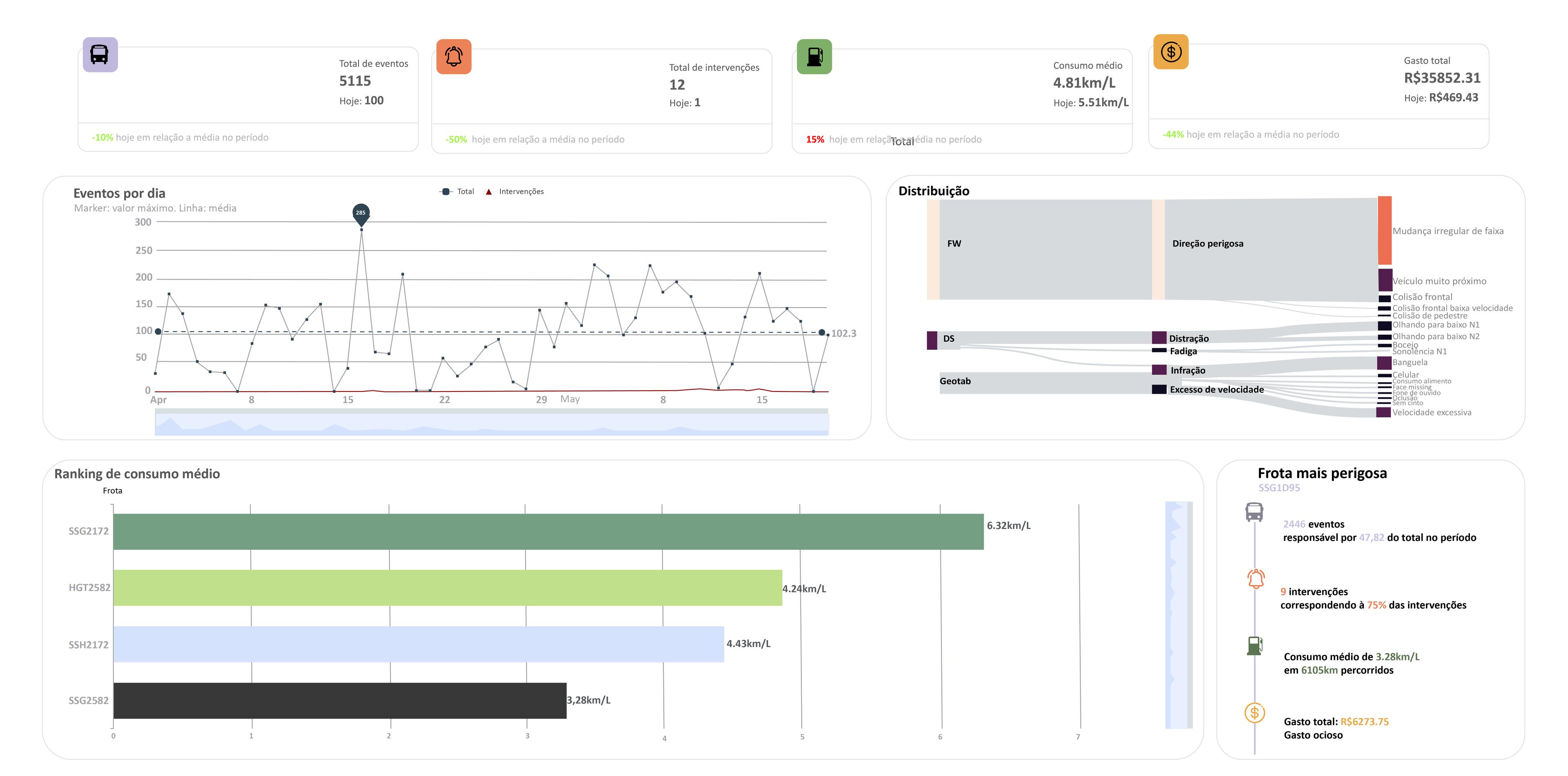
Task: Click the SSG1D95 fleet identifier link
Action: [x=1279, y=488]
